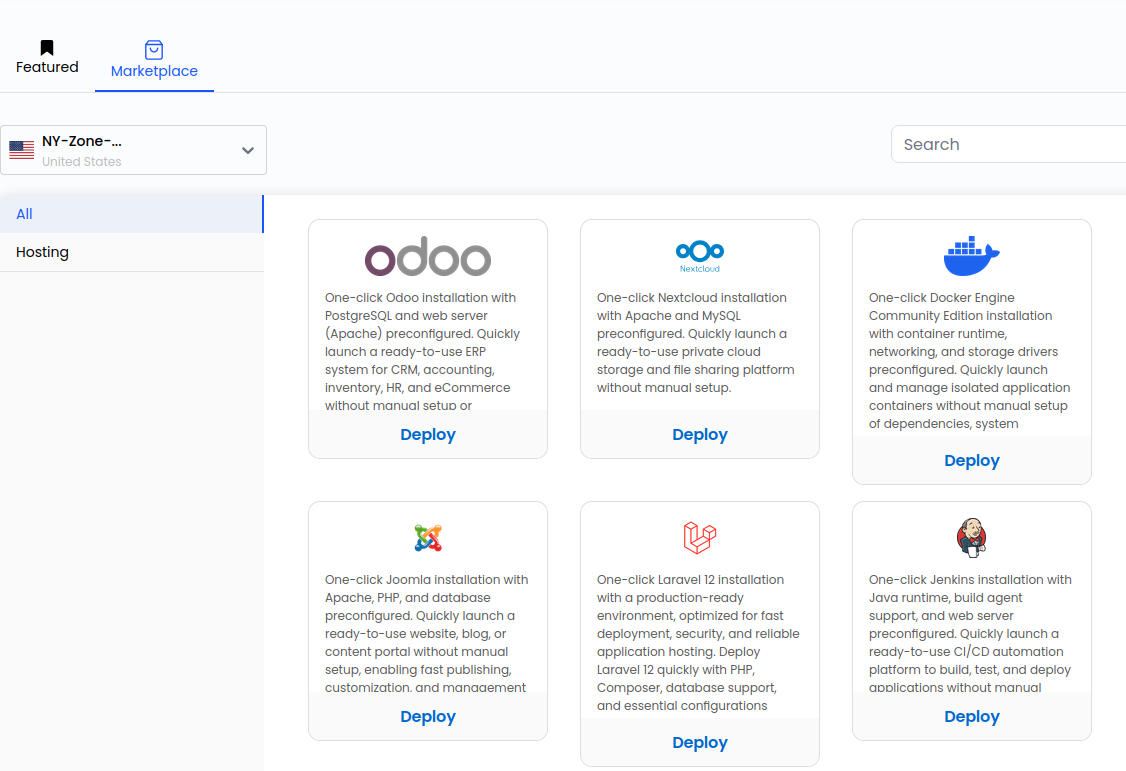Open the NY-Zone region dropdown
This screenshot has width=1126, height=771.
coord(134,150)
